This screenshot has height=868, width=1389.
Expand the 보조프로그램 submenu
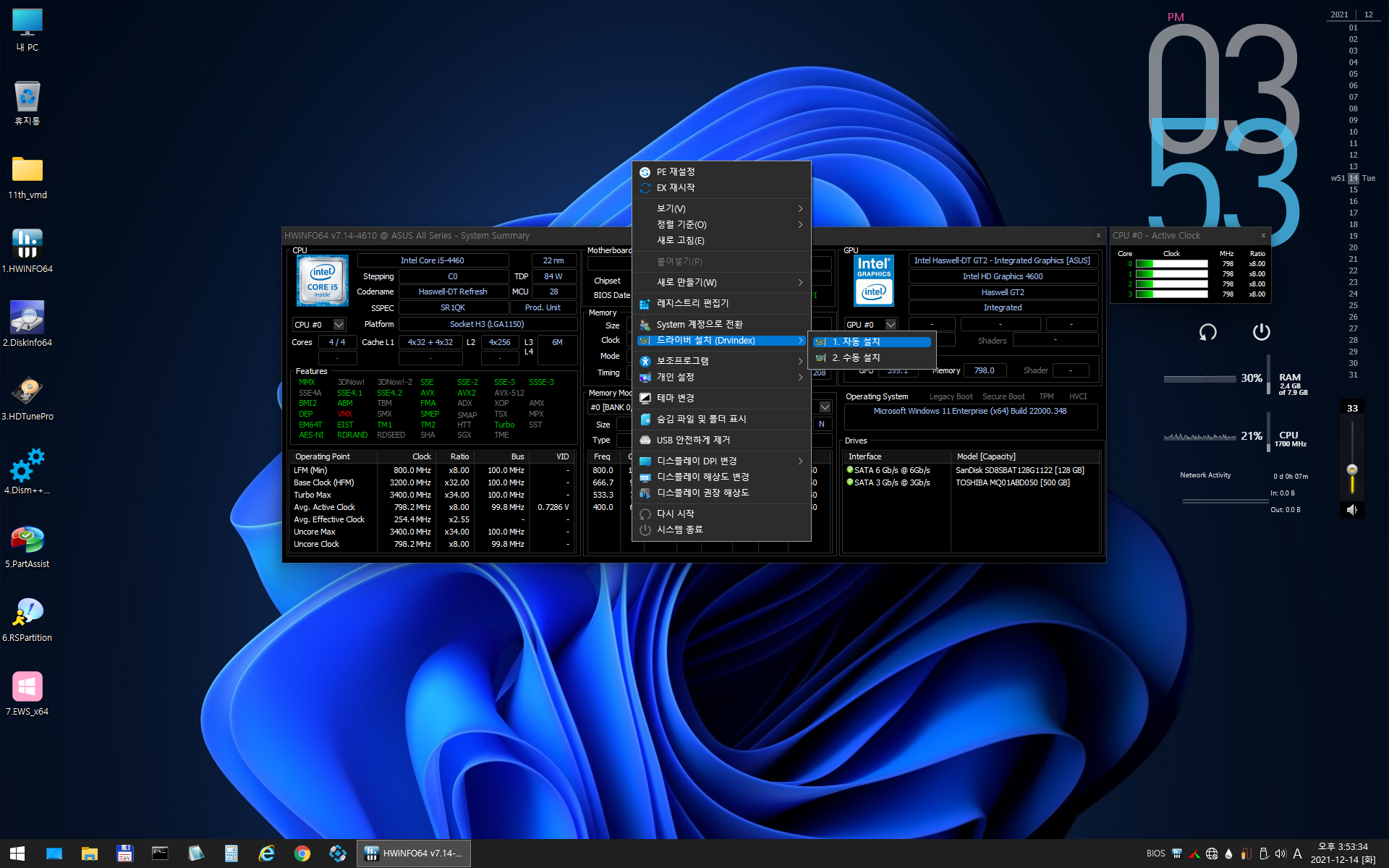click(x=721, y=360)
